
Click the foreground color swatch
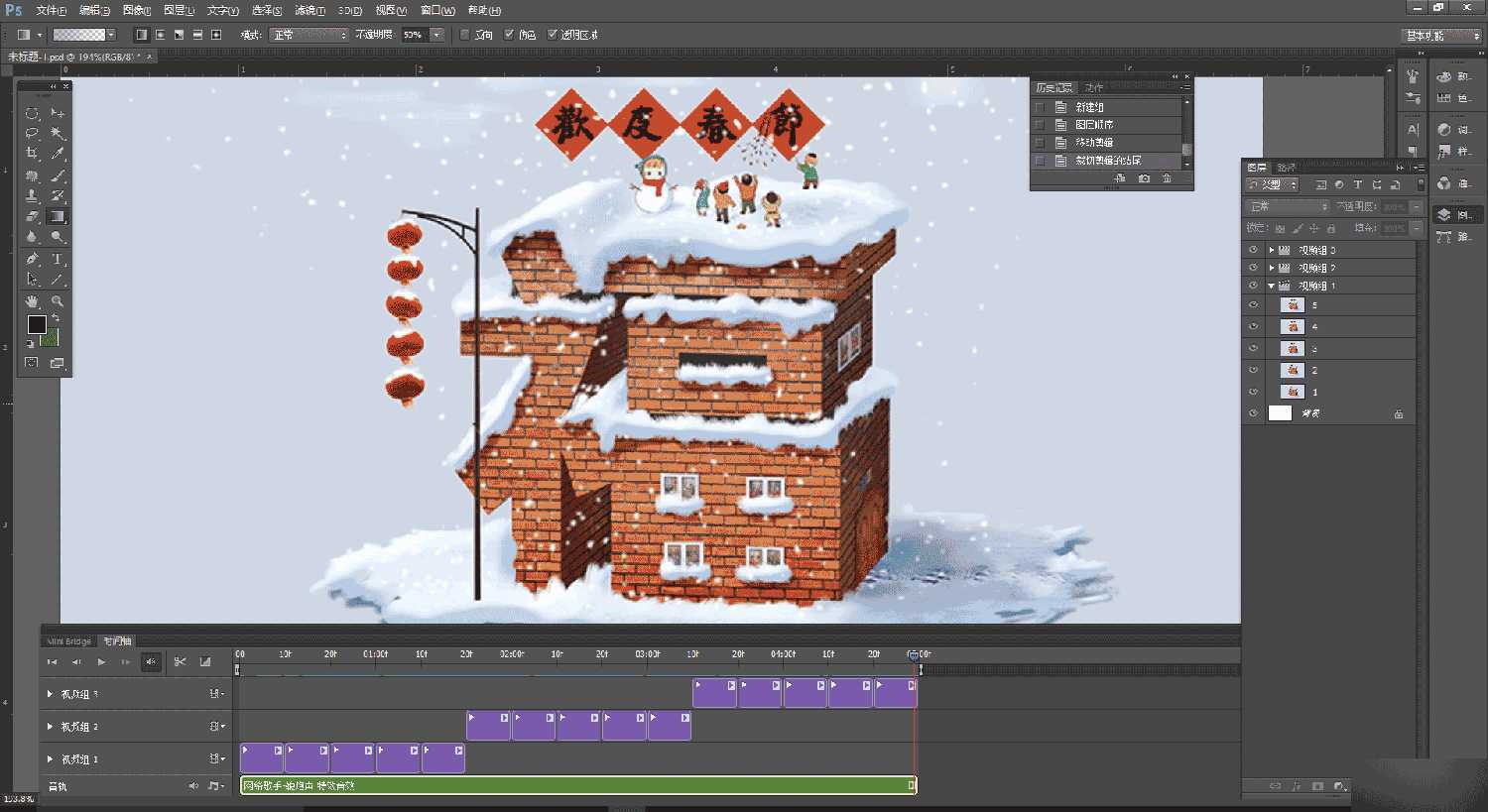[37, 324]
